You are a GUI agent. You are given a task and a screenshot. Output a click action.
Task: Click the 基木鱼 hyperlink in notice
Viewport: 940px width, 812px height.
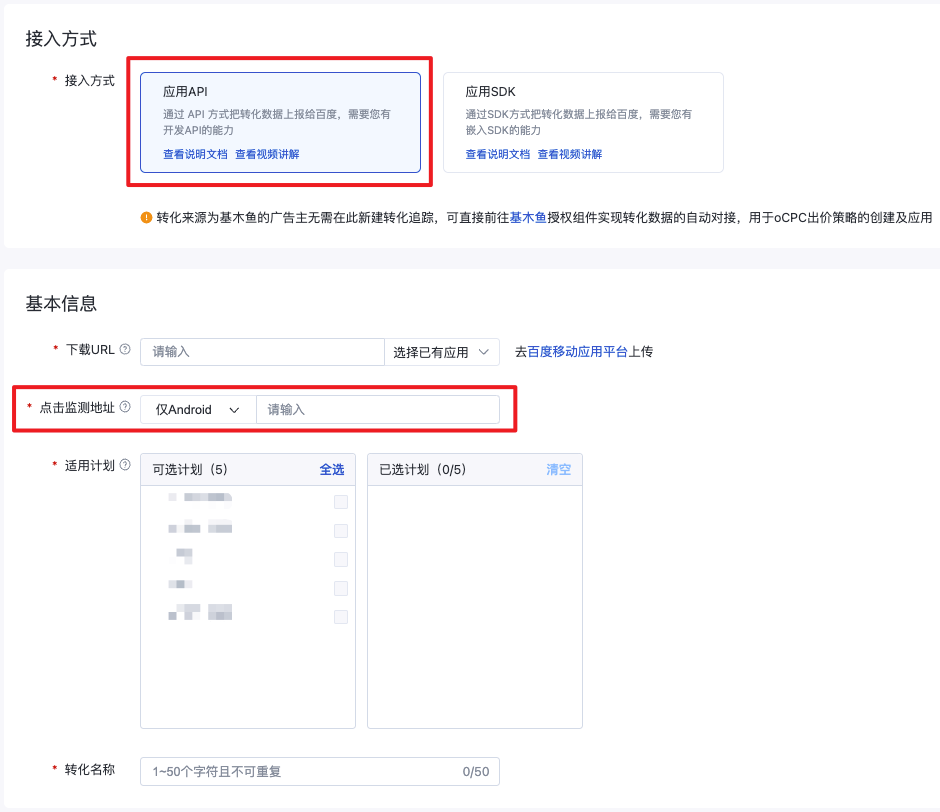tap(528, 217)
